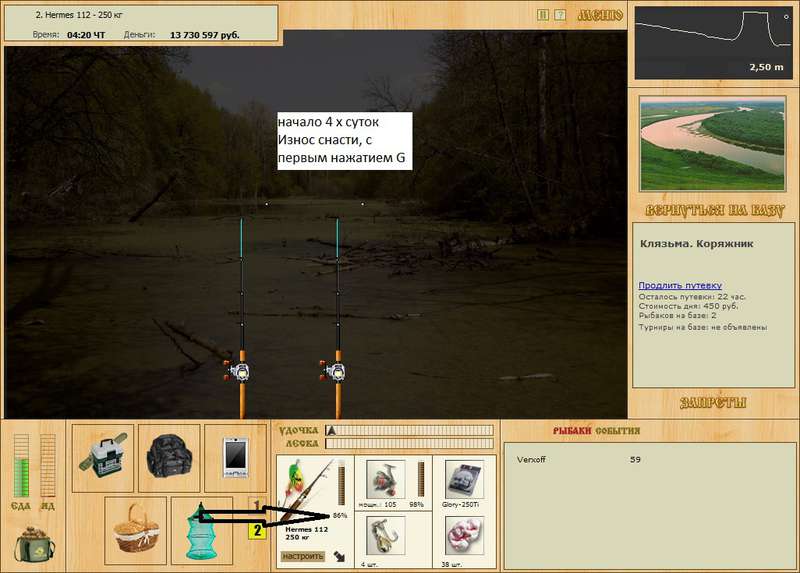Click the depth reading 2,50 m
The width and height of the screenshot is (800, 573).
coord(766,67)
